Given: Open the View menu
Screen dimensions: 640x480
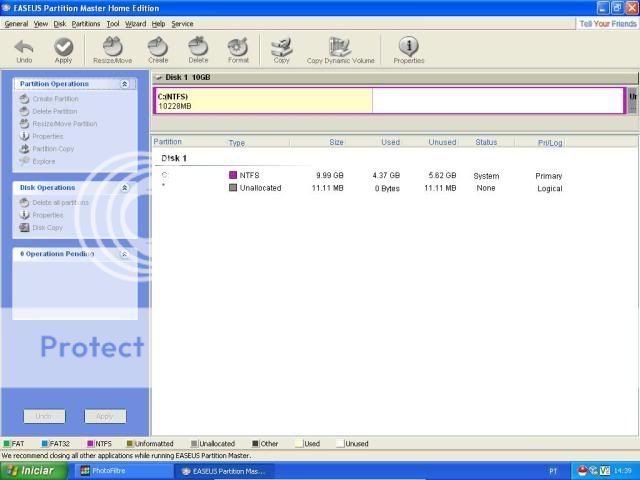Looking at the screenshot, I should [40, 24].
